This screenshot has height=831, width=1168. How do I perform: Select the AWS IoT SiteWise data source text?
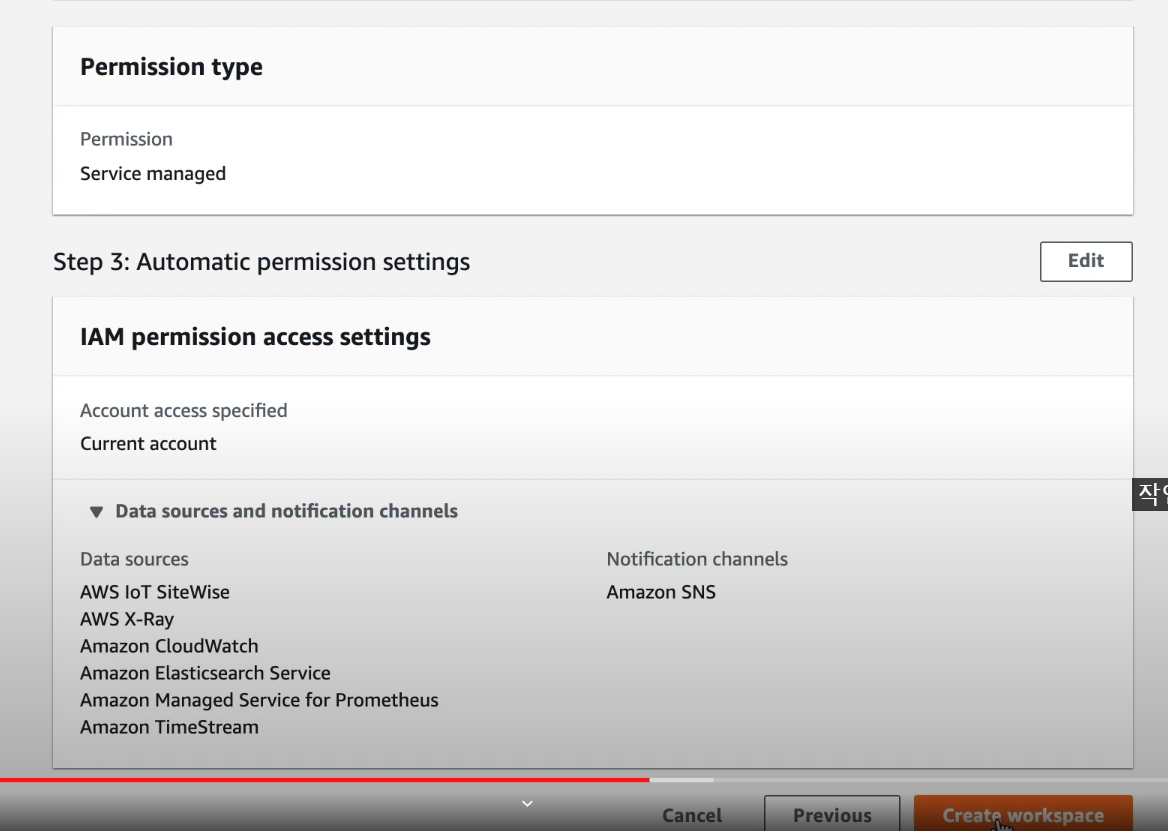(155, 592)
